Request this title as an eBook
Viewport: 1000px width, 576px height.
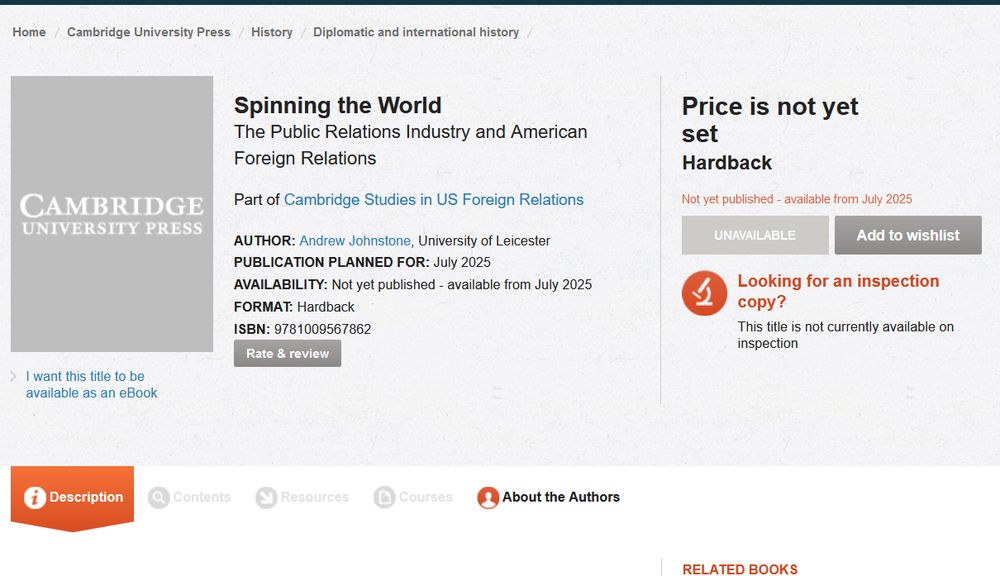(x=91, y=385)
